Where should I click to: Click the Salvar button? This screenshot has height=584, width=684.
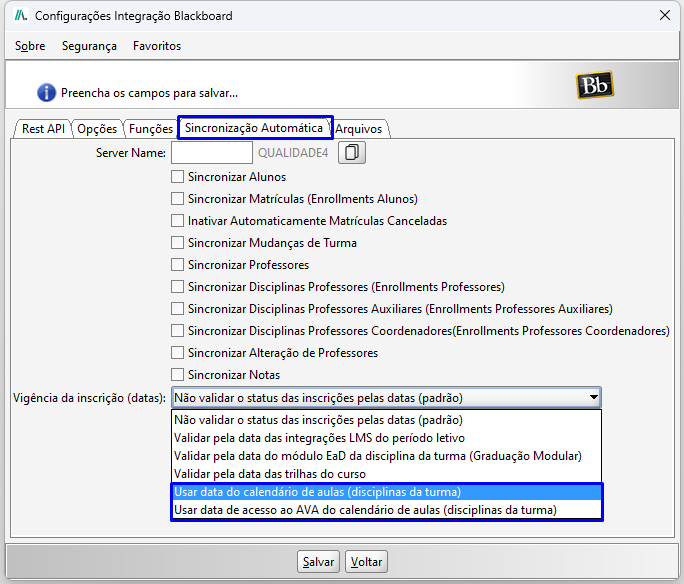318,562
